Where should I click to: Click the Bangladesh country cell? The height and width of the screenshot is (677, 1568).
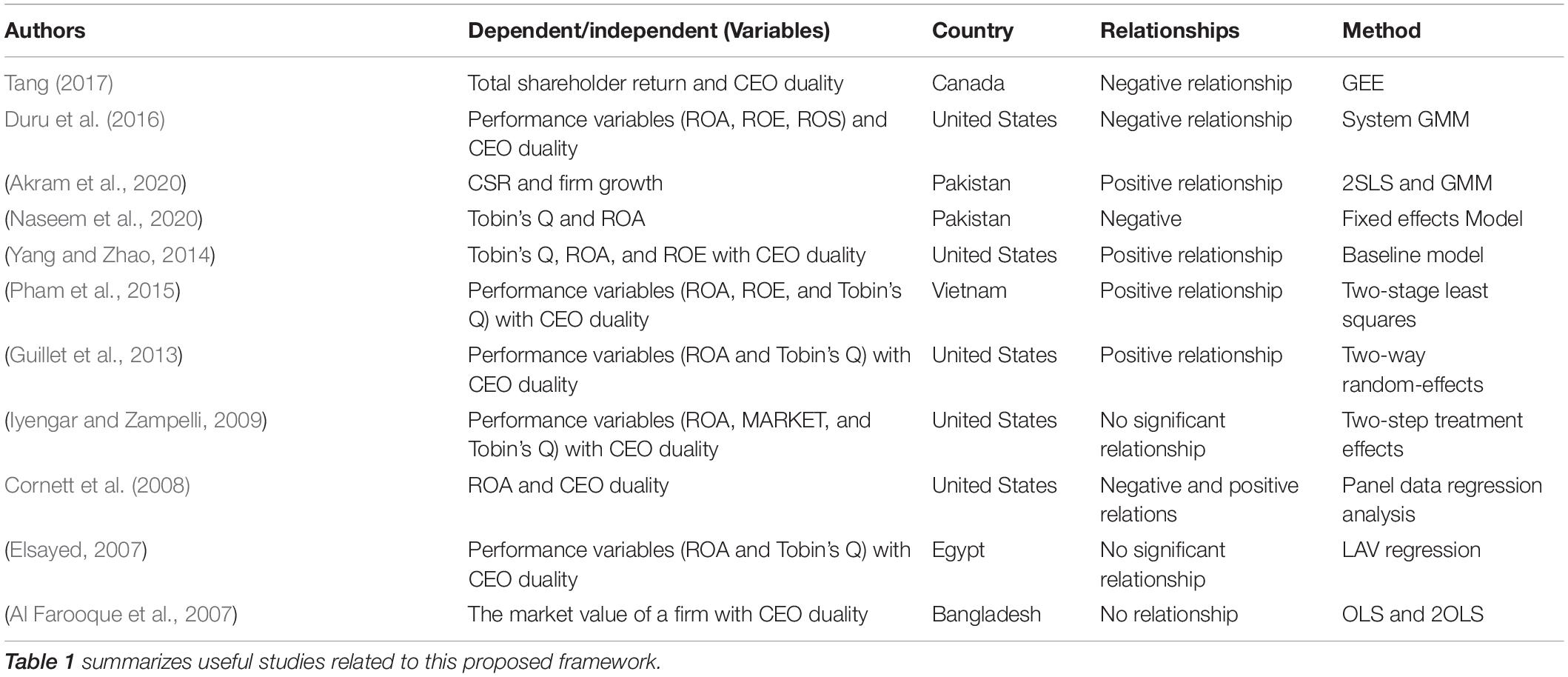coord(986,614)
